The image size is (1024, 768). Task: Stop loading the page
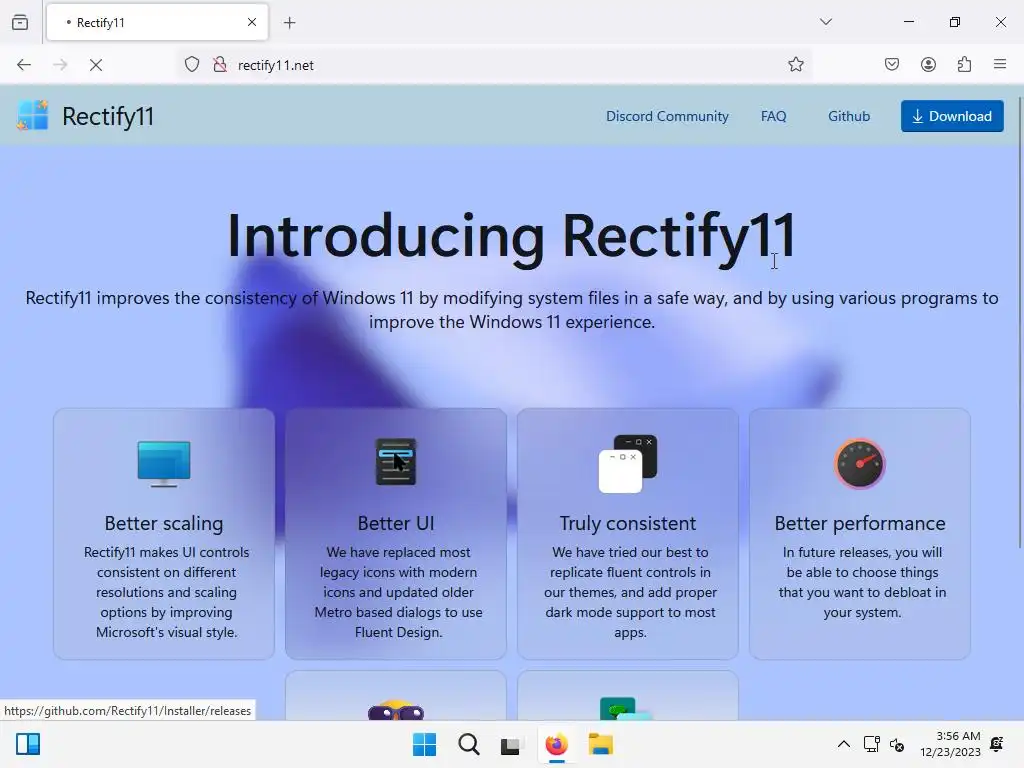[96, 65]
